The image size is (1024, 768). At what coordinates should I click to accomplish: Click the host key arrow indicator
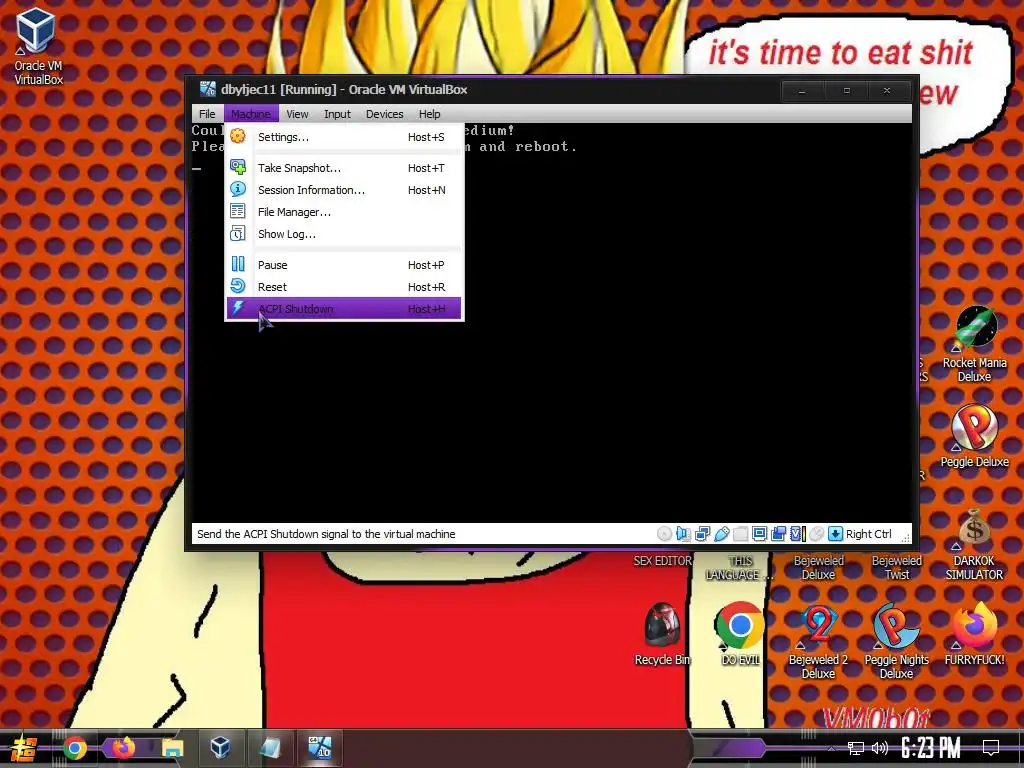(835, 534)
